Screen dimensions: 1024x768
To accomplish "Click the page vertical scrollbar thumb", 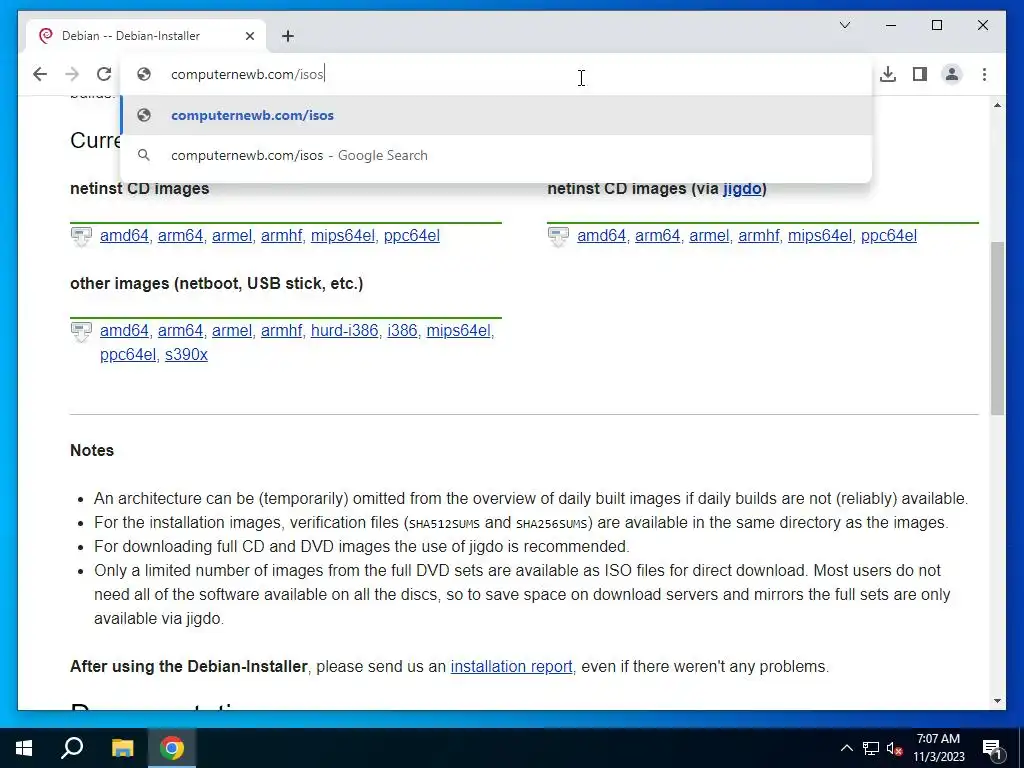I will 997,328.
